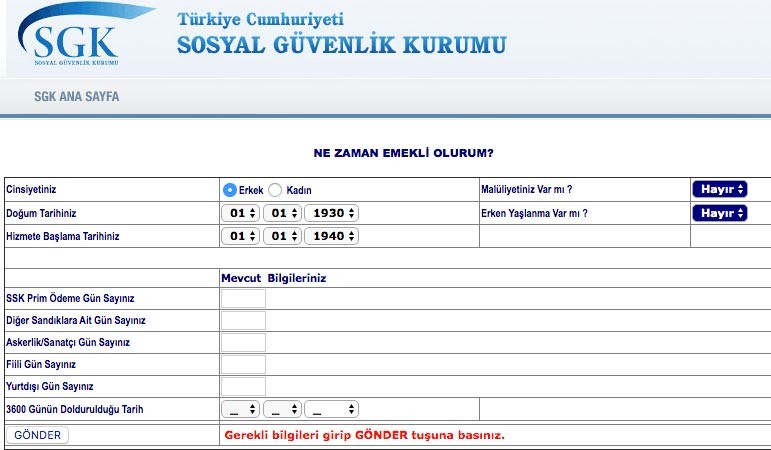
Task: Expand the Erken Yaşlanma Var mı dropdown
Action: coord(719,213)
